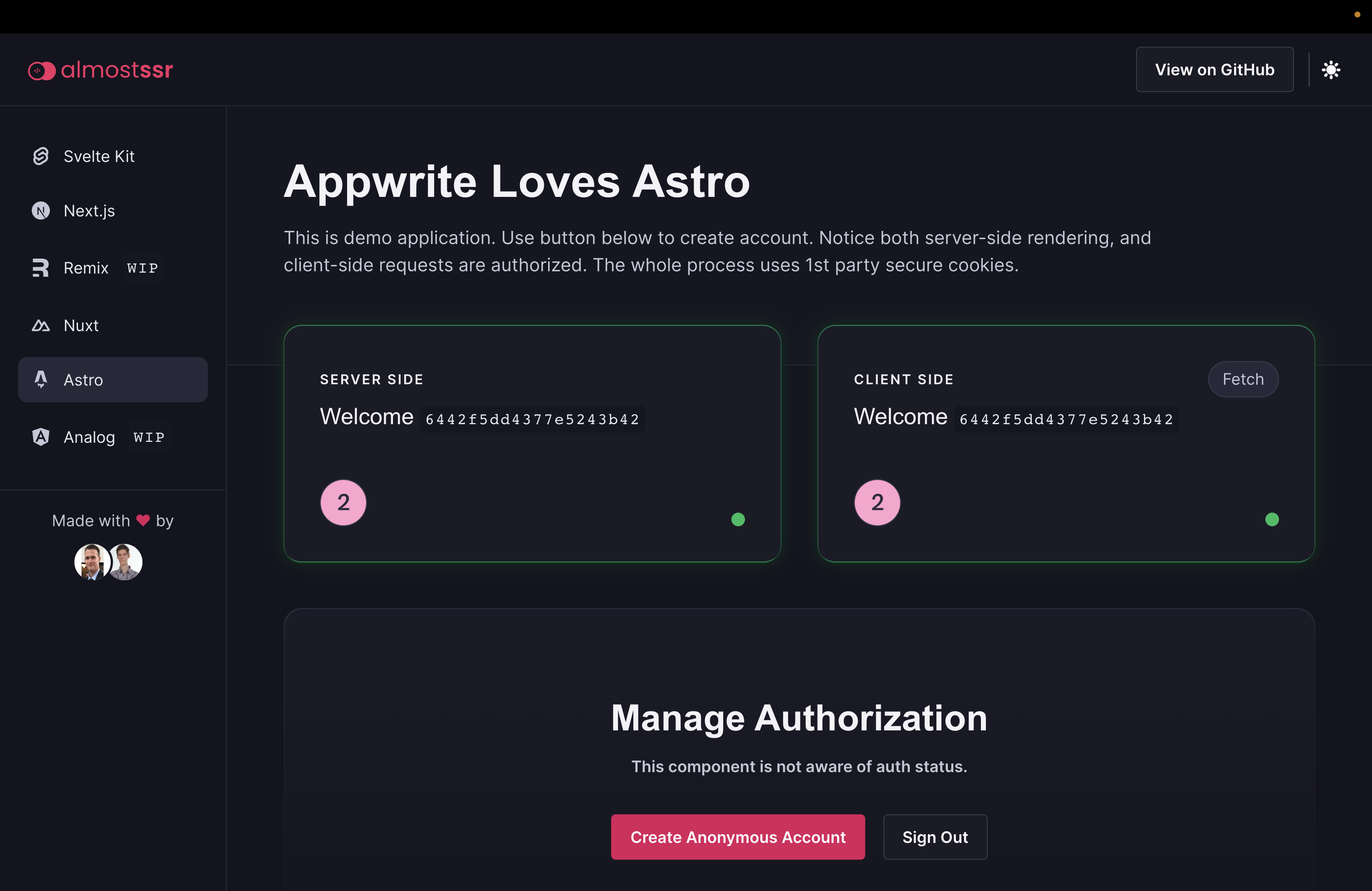Screen dimensions: 1372x891
Task: Click the red heart icon
Action: point(143,520)
